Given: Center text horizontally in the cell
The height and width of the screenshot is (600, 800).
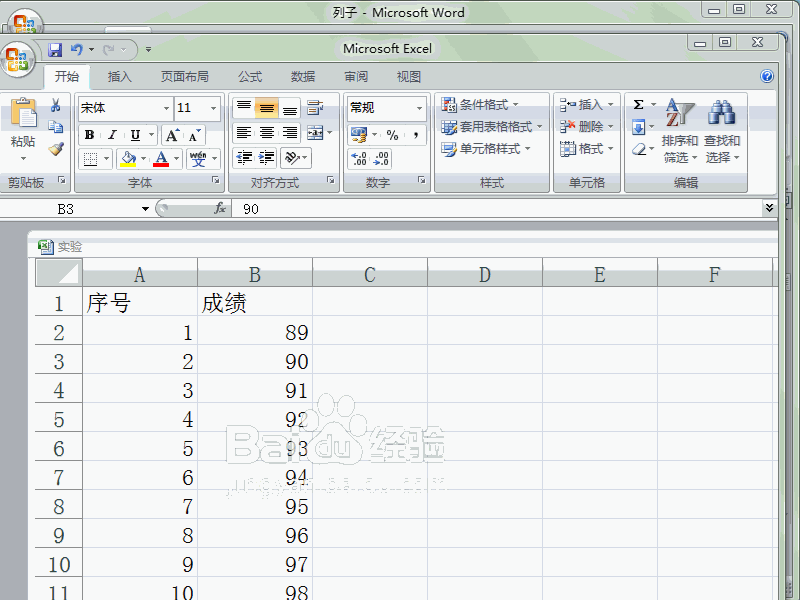Looking at the screenshot, I should [266, 133].
